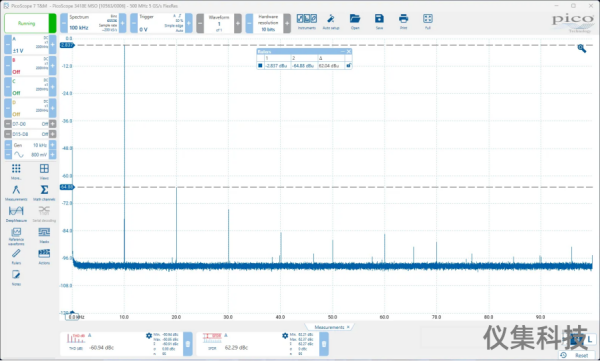Decrease Channel A range with minus
600x361 pixels.
pos(8,44)
